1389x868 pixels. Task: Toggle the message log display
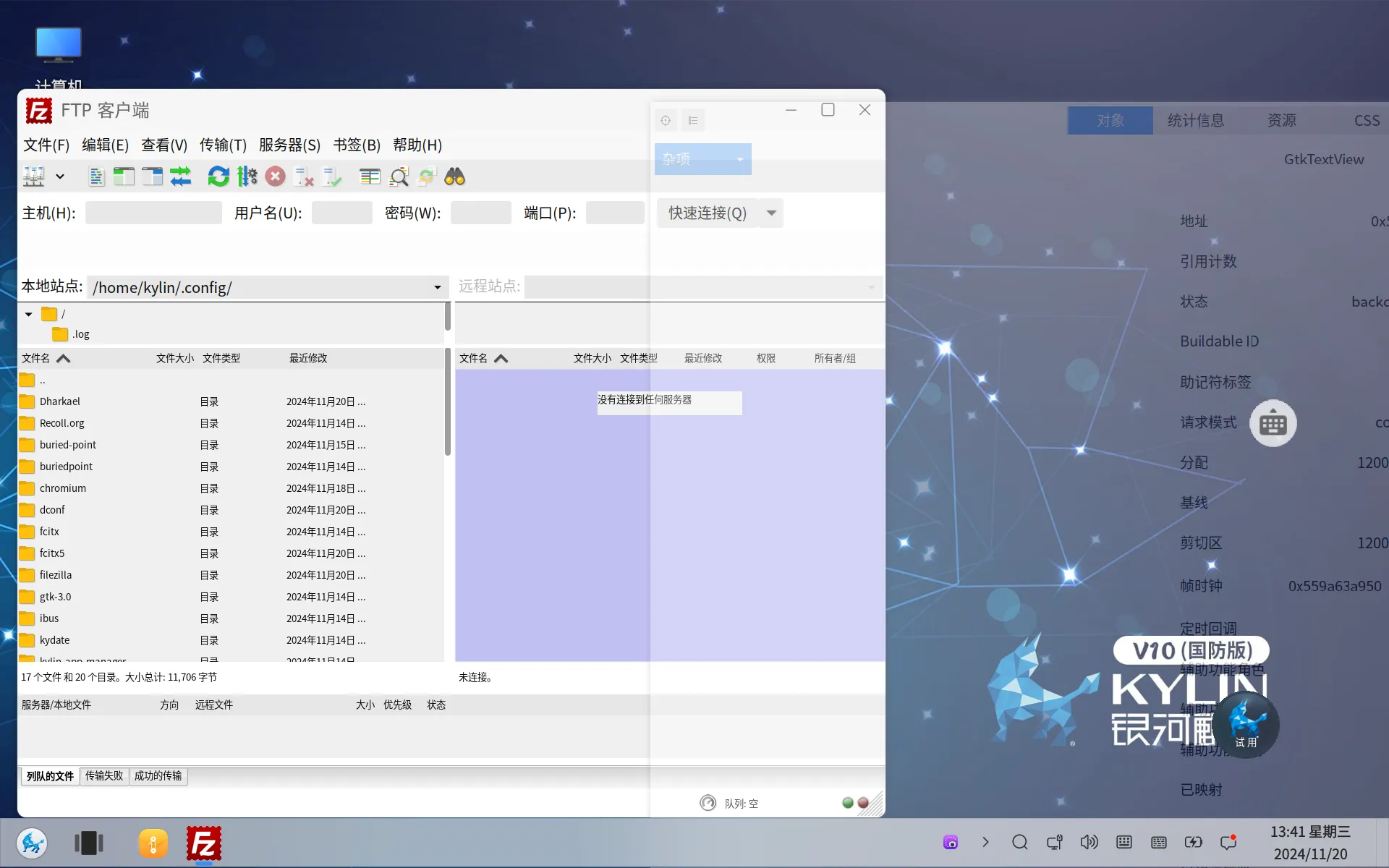click(x=96, y=176)
